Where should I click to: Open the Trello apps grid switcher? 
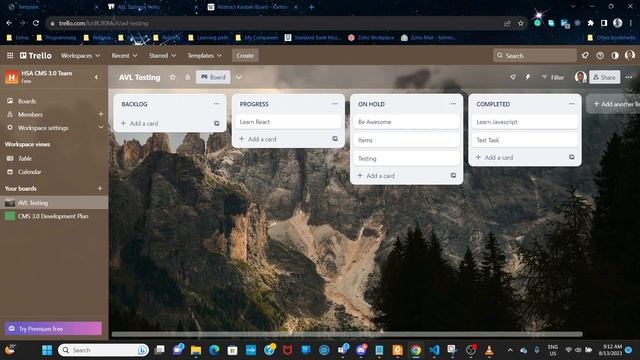tap(10, 56)
